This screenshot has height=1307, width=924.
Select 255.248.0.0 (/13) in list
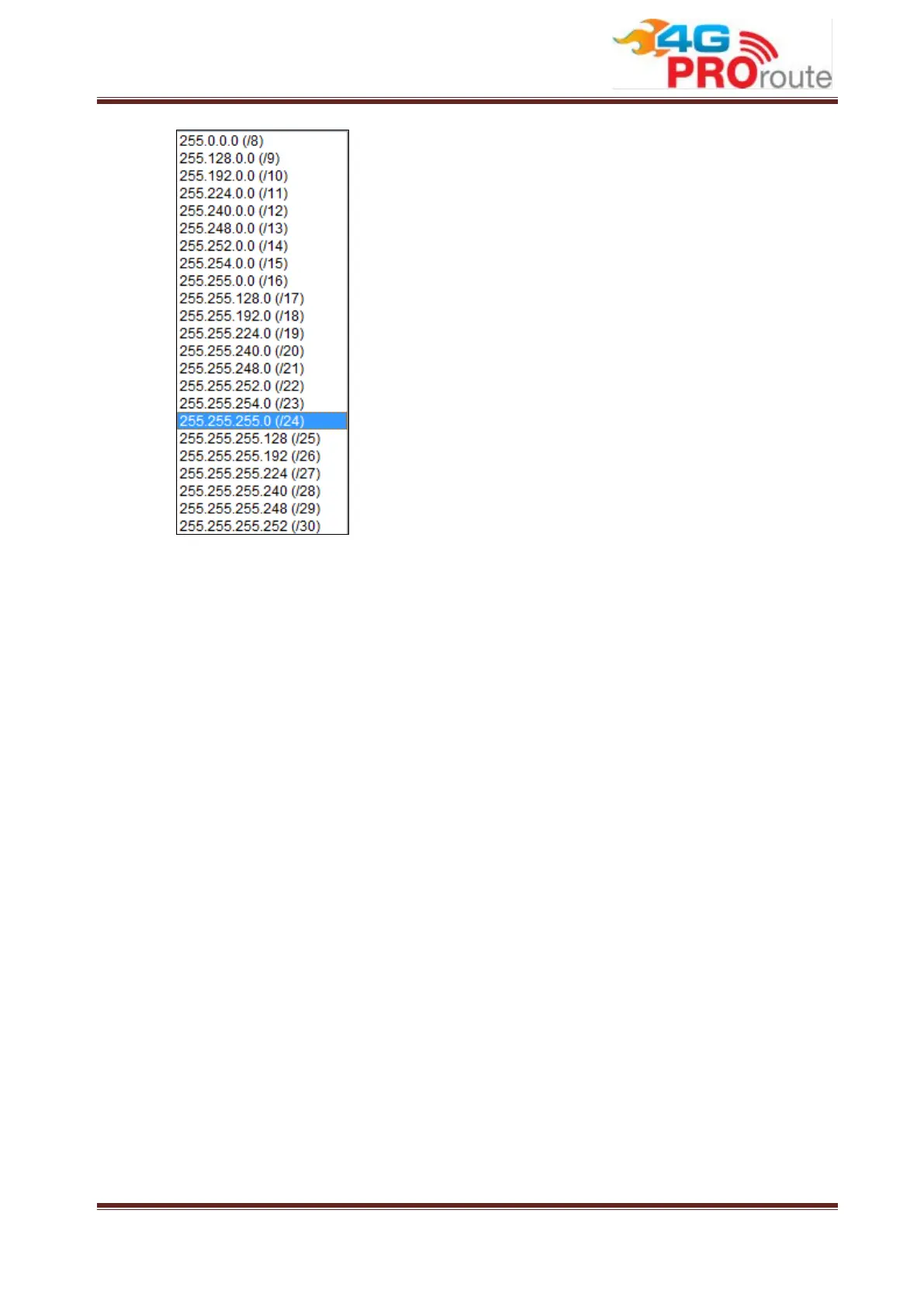pos(262,228)
